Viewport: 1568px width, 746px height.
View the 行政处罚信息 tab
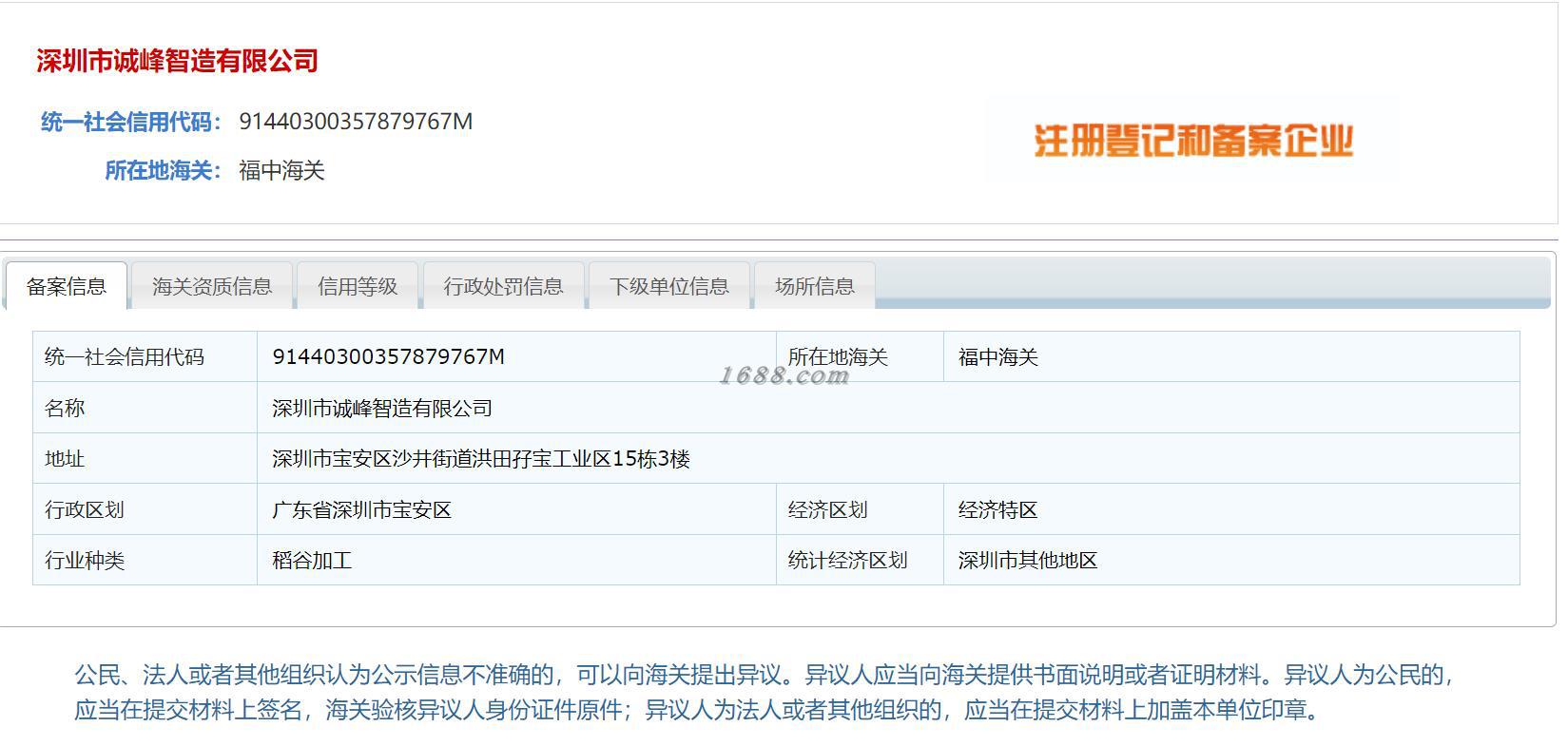503,286
